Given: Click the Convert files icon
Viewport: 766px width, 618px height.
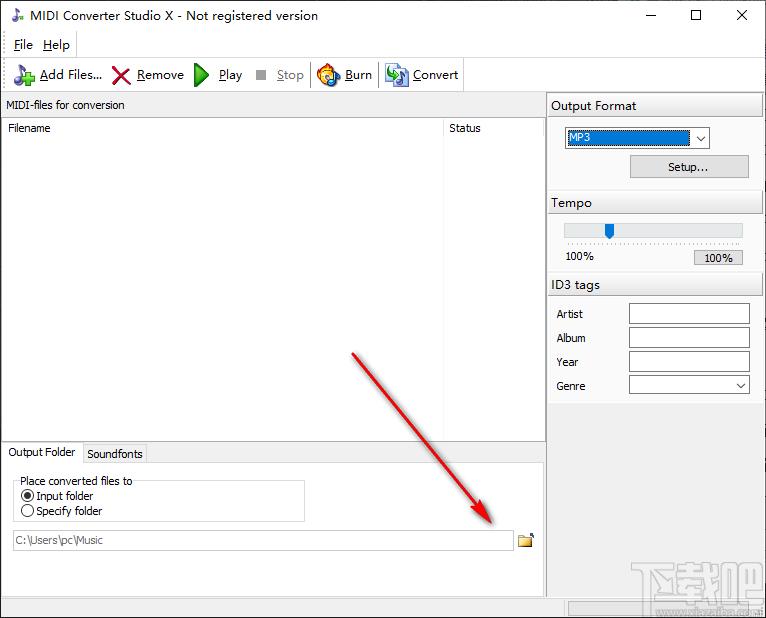Looking at the screenshot, I should (396, 75).
